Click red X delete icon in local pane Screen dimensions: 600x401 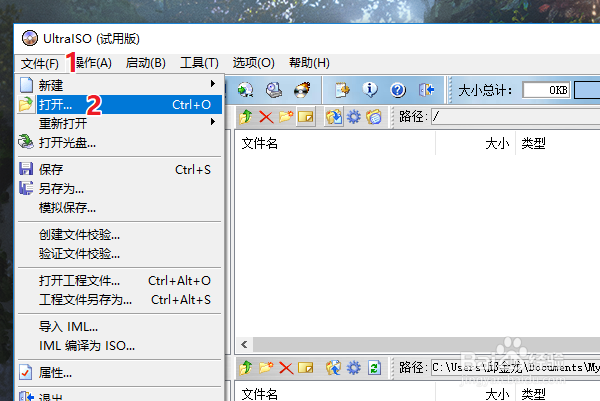(286, 368)
